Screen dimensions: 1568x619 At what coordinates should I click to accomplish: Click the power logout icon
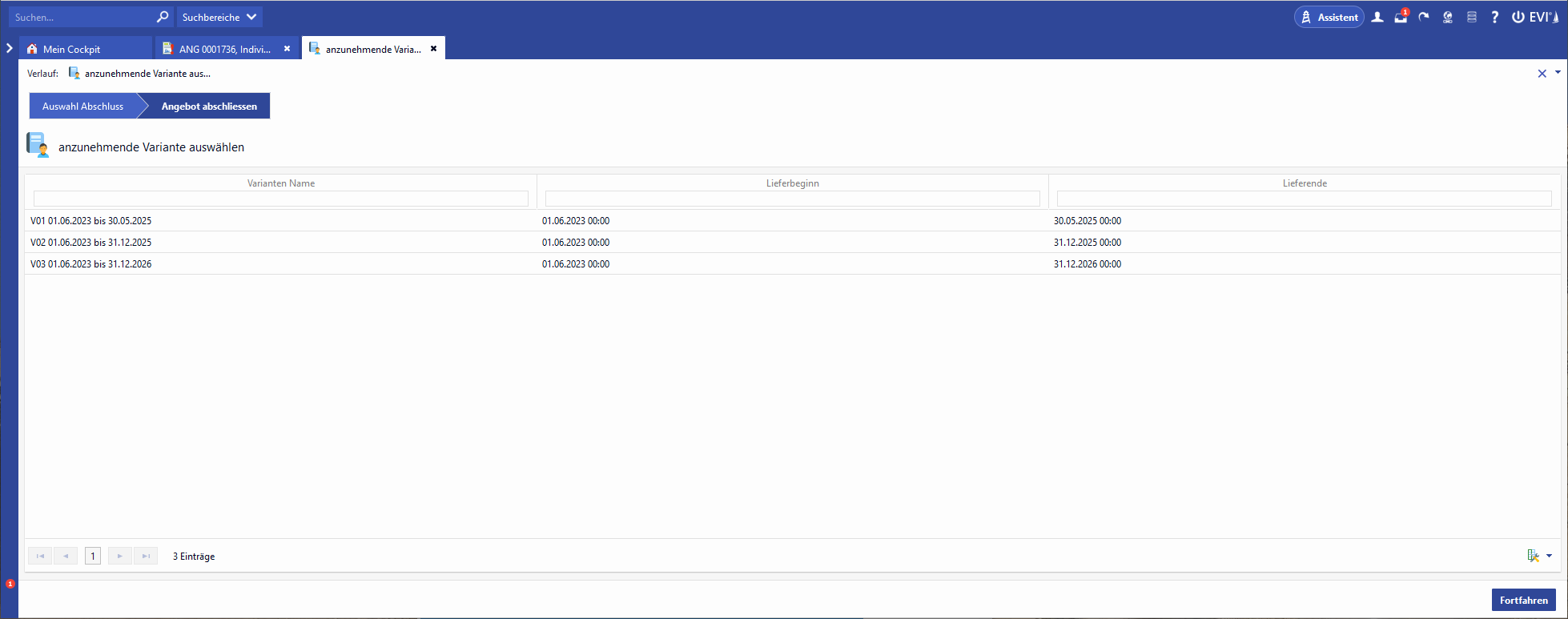pyautogui.click(x=1518, y=17)
